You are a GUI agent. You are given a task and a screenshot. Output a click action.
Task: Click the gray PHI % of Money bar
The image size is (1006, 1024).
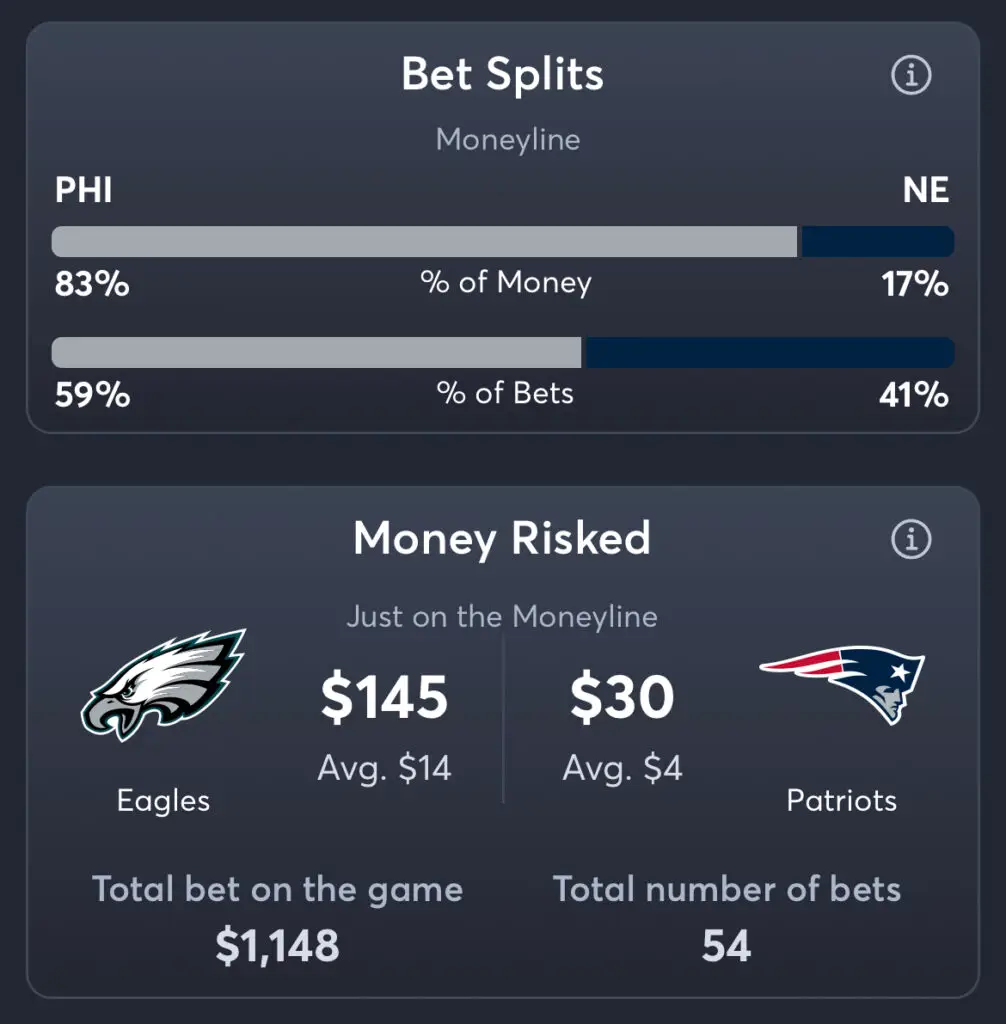click(425, 241)
